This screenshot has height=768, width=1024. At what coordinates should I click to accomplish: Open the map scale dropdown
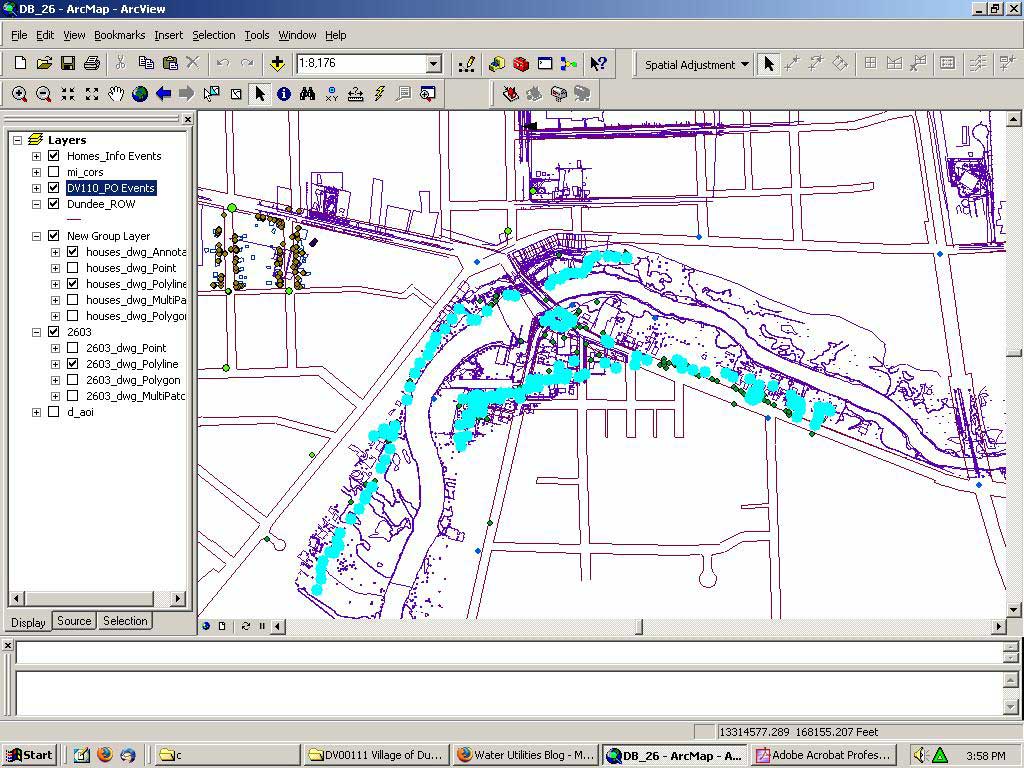tap(433, 64)
